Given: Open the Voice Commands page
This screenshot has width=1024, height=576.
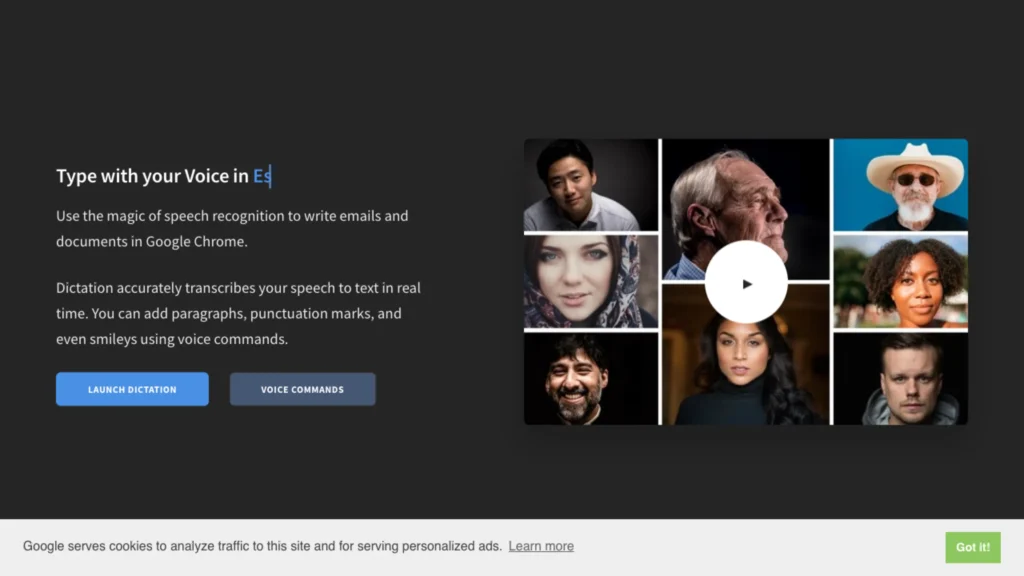Looking at the screenshot, I should (302, 389).
